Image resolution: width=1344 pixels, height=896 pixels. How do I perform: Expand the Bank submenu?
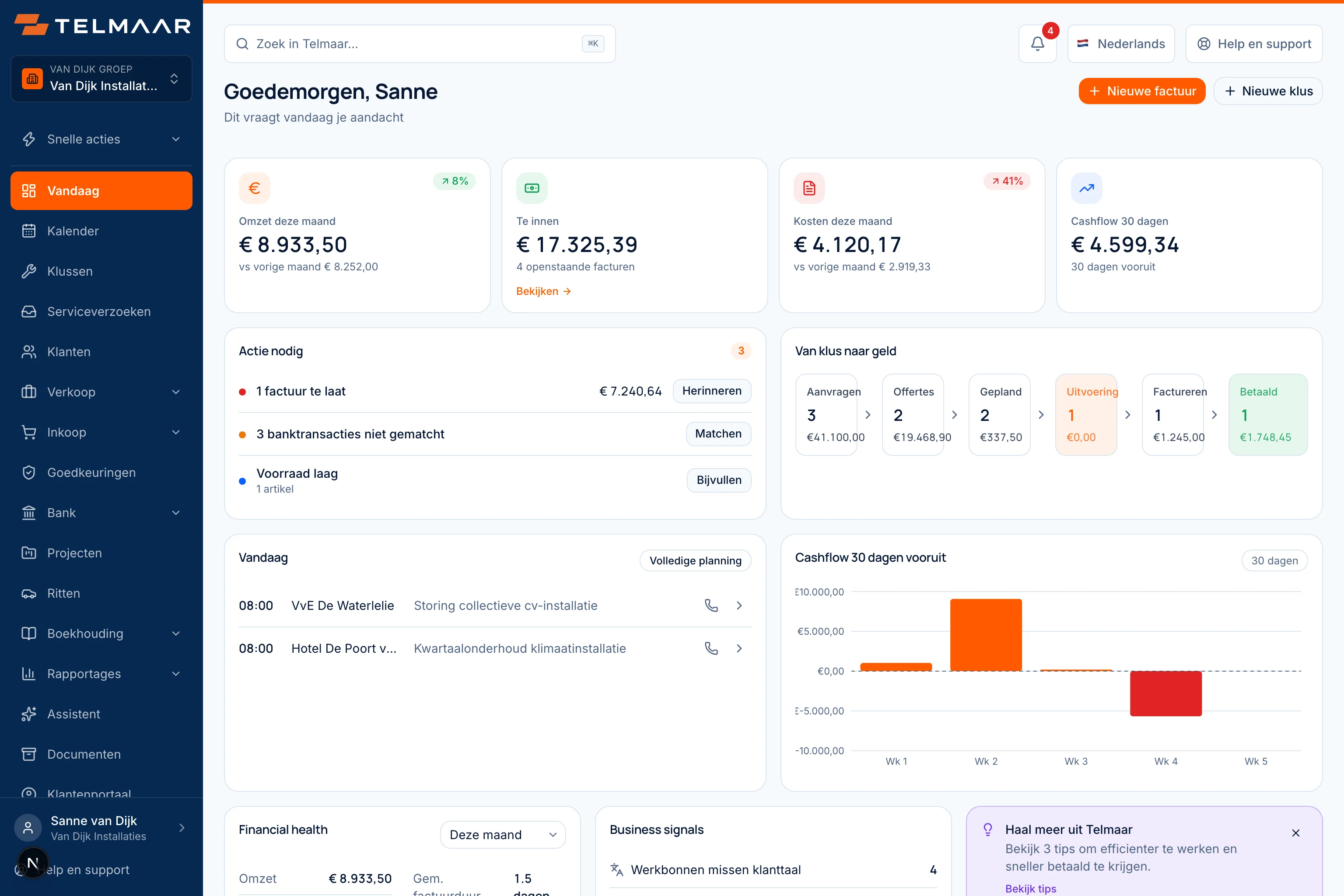point(101,513)
